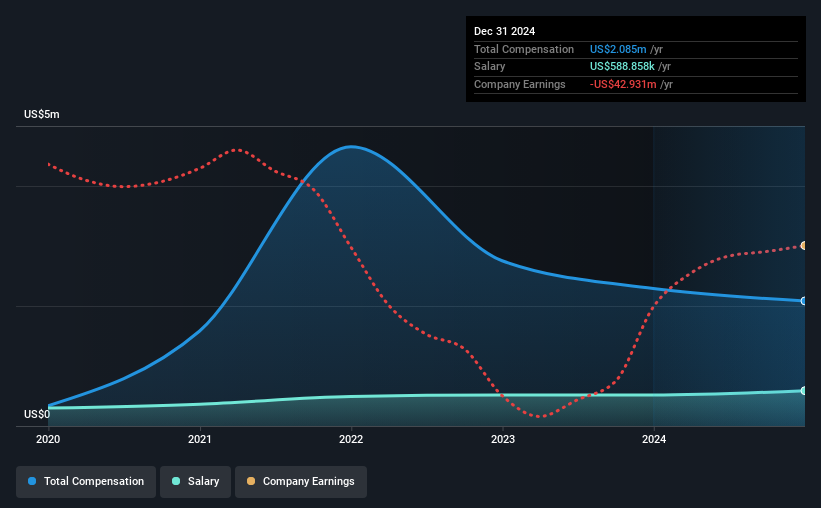The height and width of the screenshot is (508, 821).
Task: Click the 2022 x-axis label
Action: (x=351, y=439)
